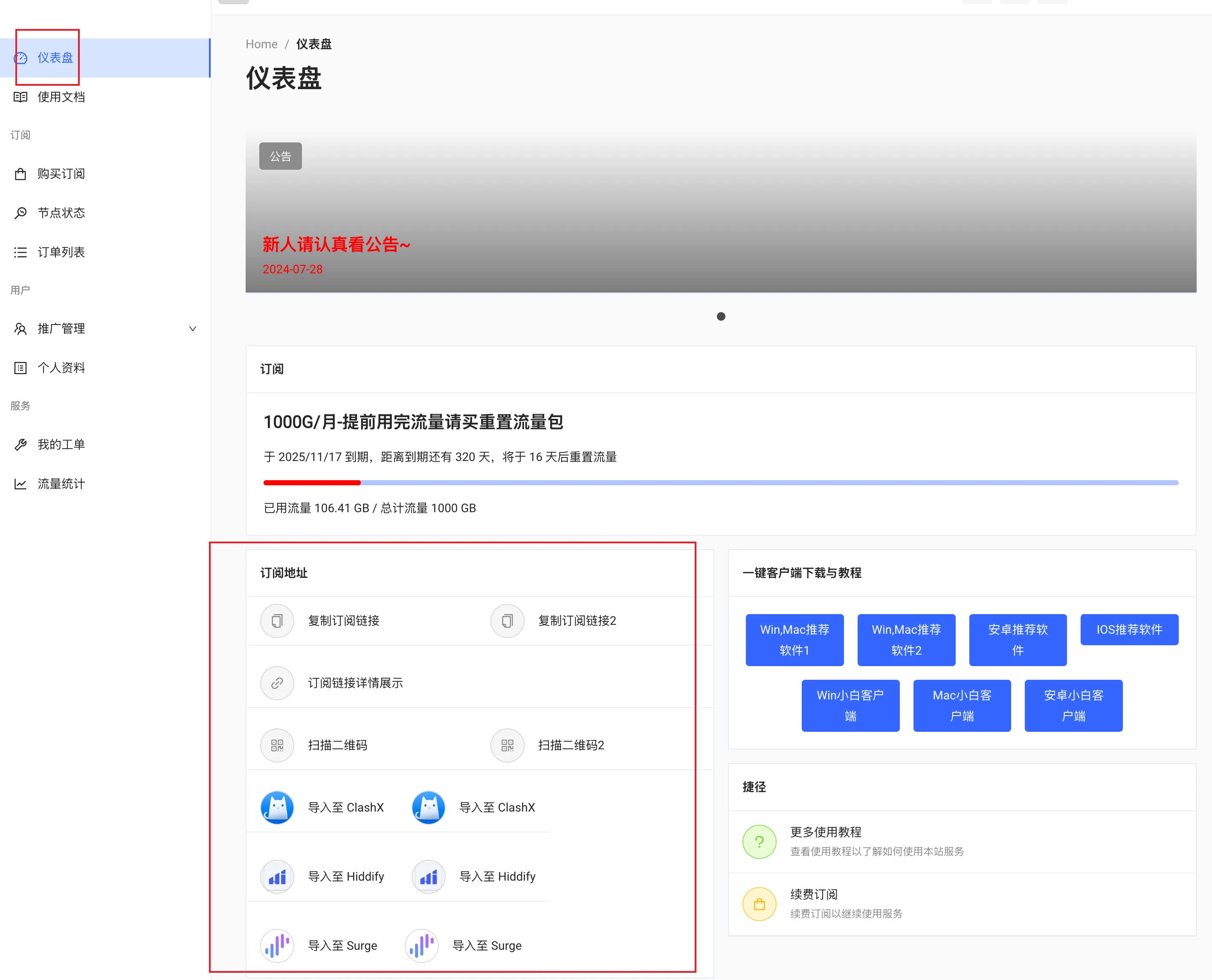Click the 安卓推荐软件 button
The image size is (1212, 980).
pyautogui.click(x=1018, y=640)
